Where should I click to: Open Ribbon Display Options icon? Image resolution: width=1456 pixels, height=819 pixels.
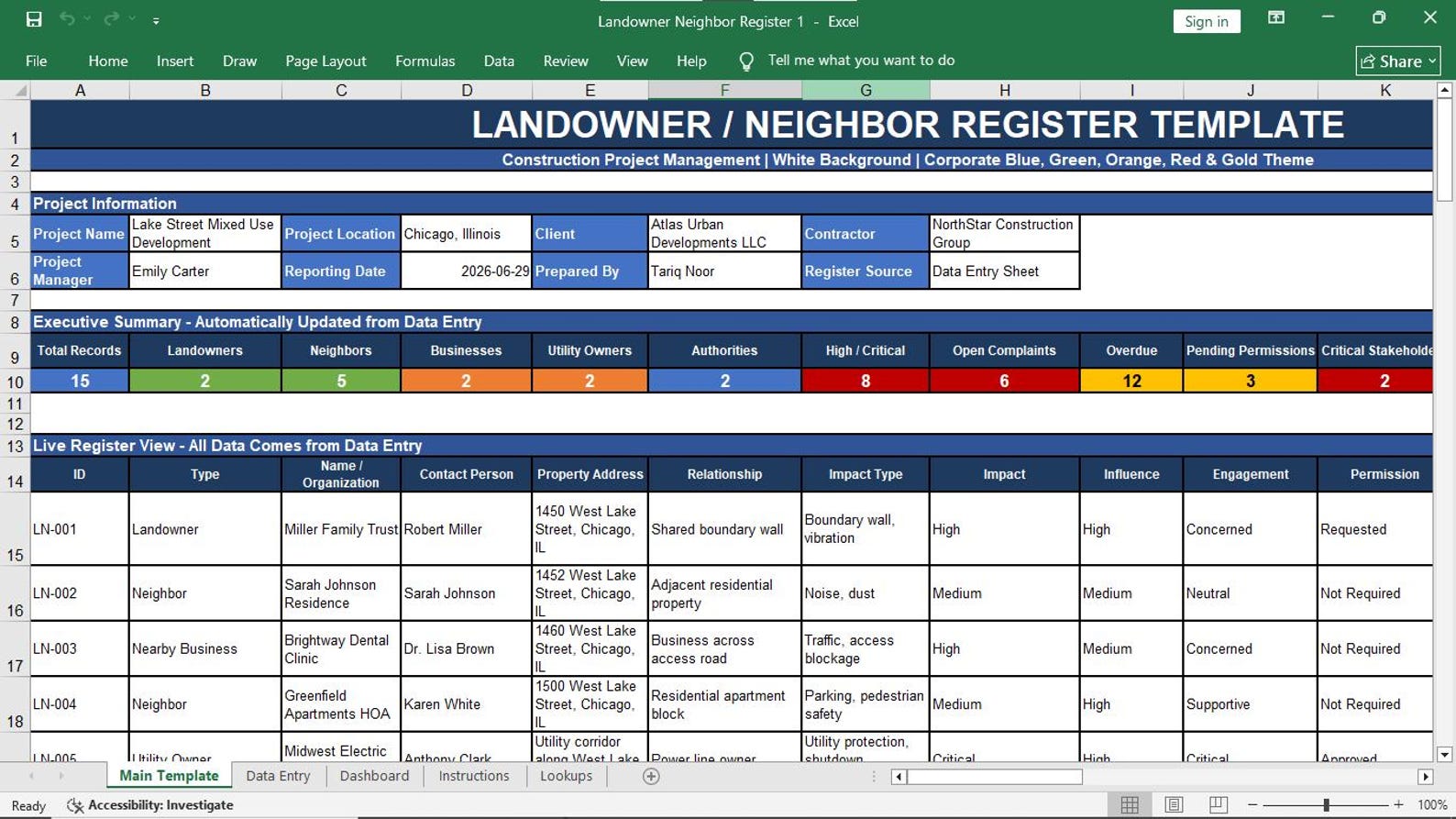(x=1275, y=17)
